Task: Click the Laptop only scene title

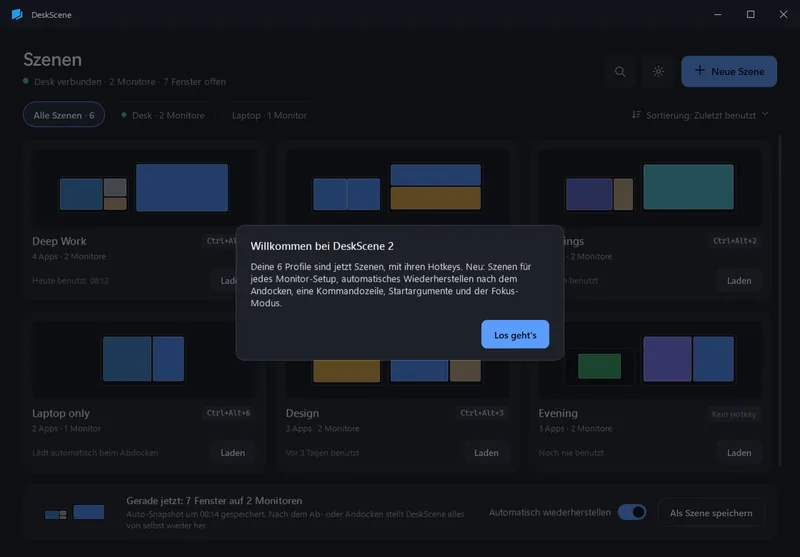Action: click(61, 413)
